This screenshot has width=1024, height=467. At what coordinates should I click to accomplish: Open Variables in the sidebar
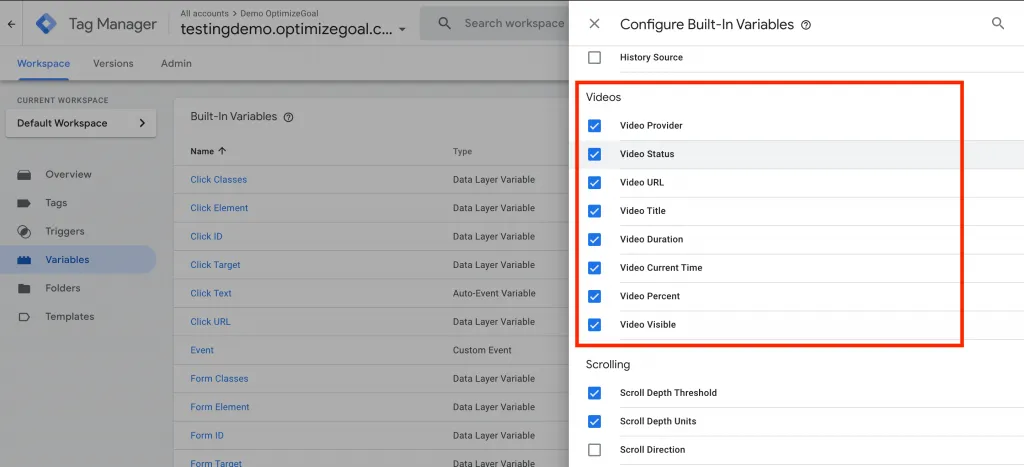[x=67, y=260]
